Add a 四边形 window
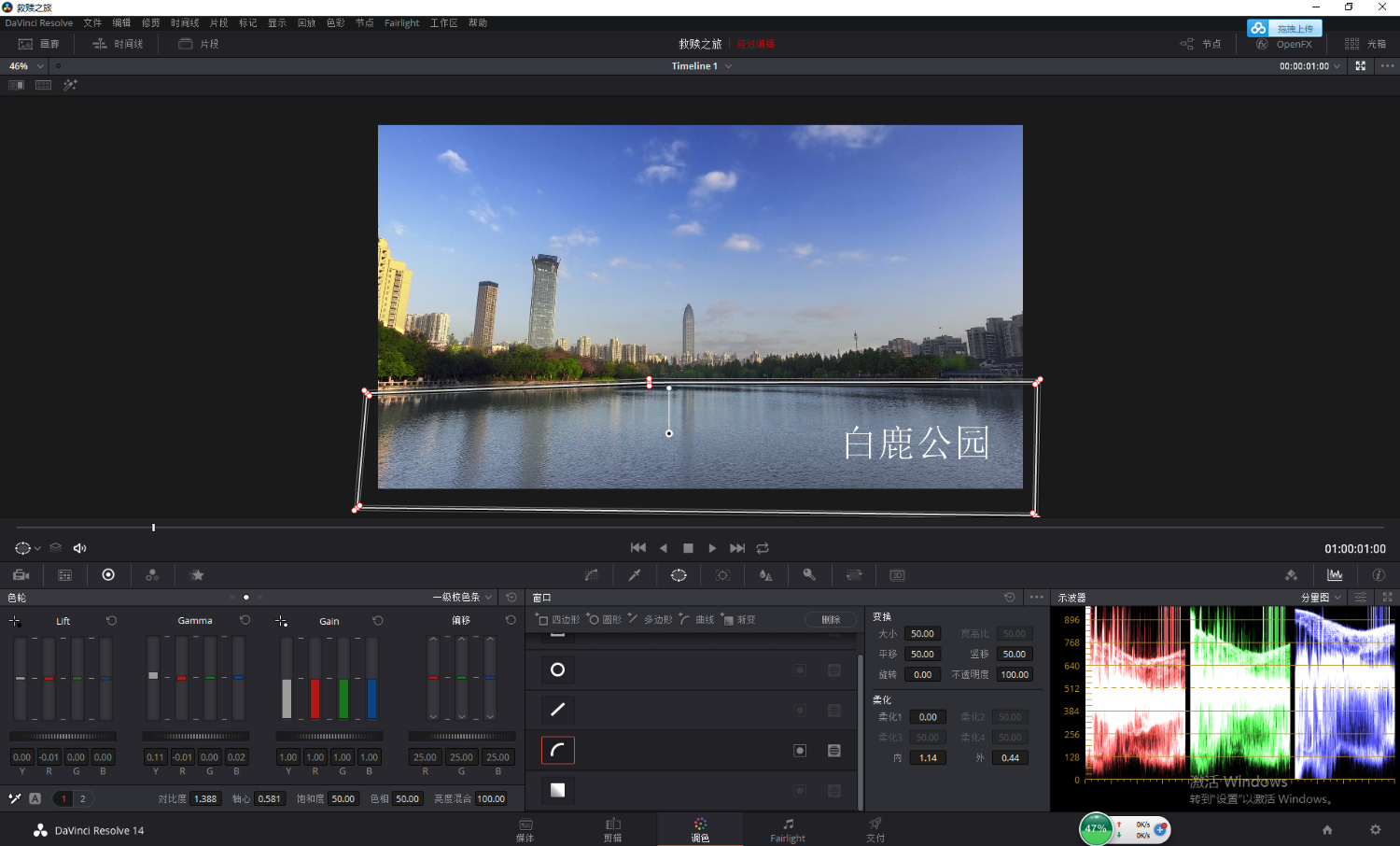The width and height of the screenshot is (1400, 846). click(557, 620)
